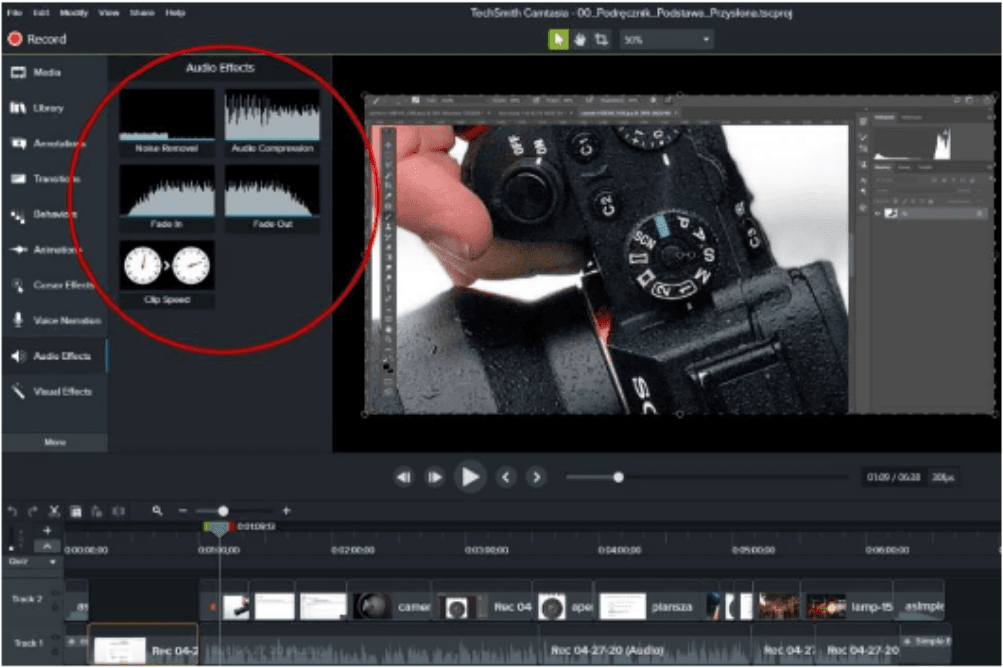Jump to previous marker with left chevron
Screen dimensions: 1003x668
[x=505, y=477]
